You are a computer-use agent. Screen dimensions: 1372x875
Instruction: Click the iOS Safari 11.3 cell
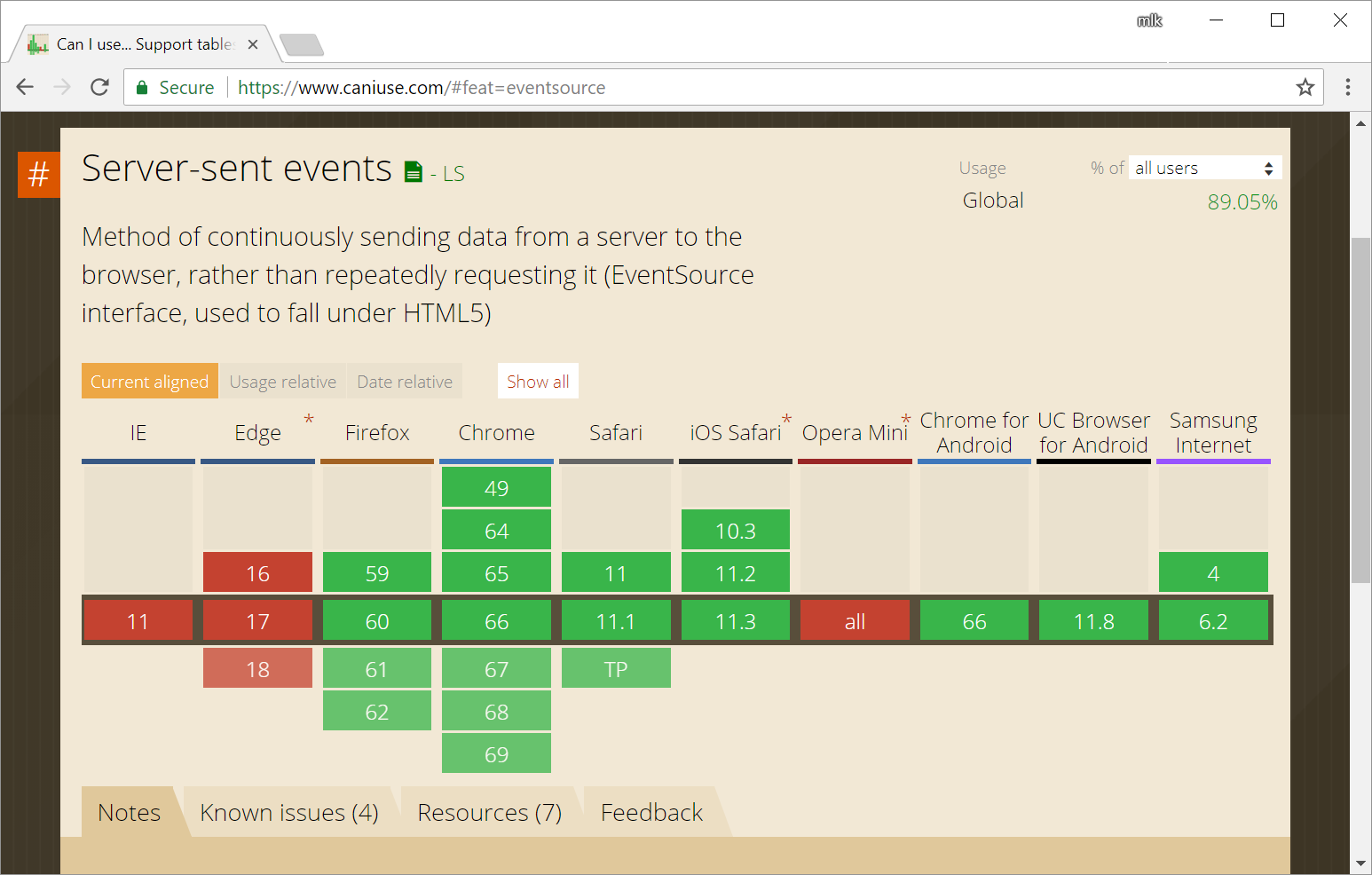(x=736, y=620)
